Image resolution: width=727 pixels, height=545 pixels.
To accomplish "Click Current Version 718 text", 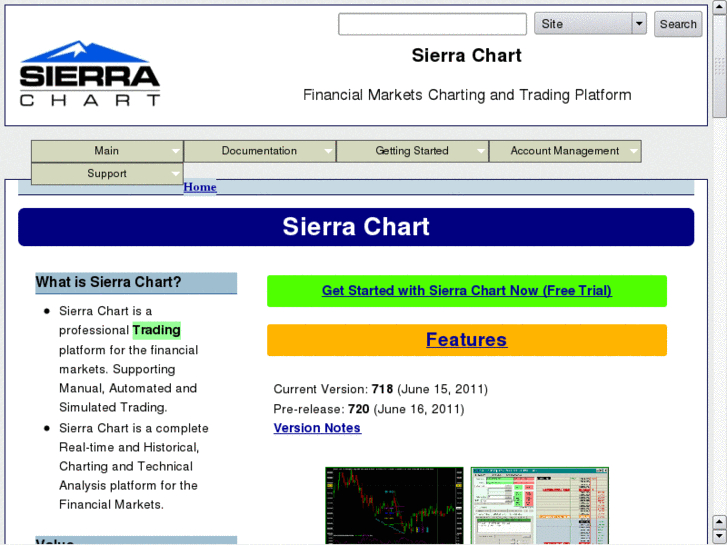I will [381, 389].
